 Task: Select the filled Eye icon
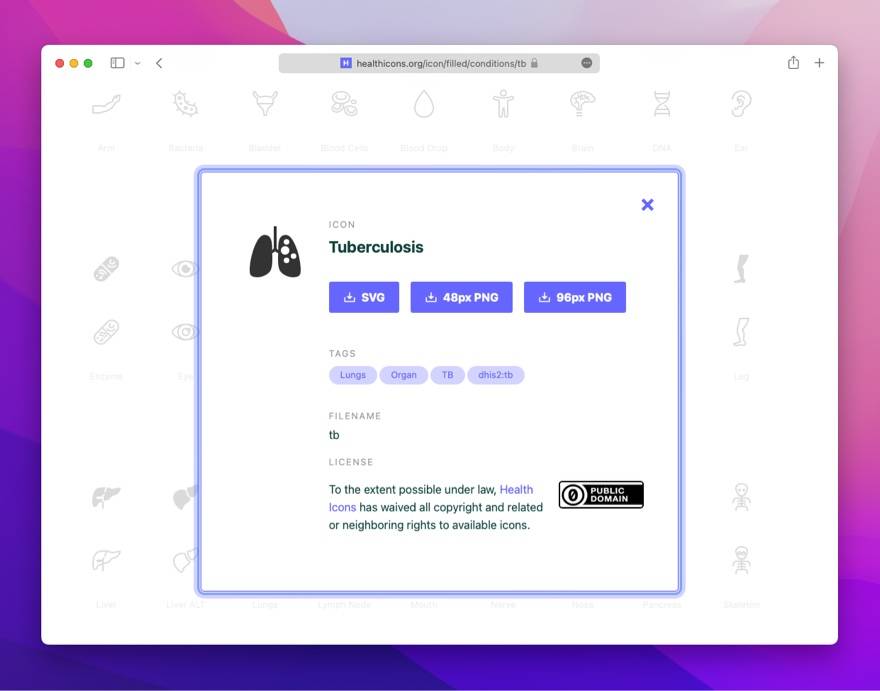[x=185, y=269]
